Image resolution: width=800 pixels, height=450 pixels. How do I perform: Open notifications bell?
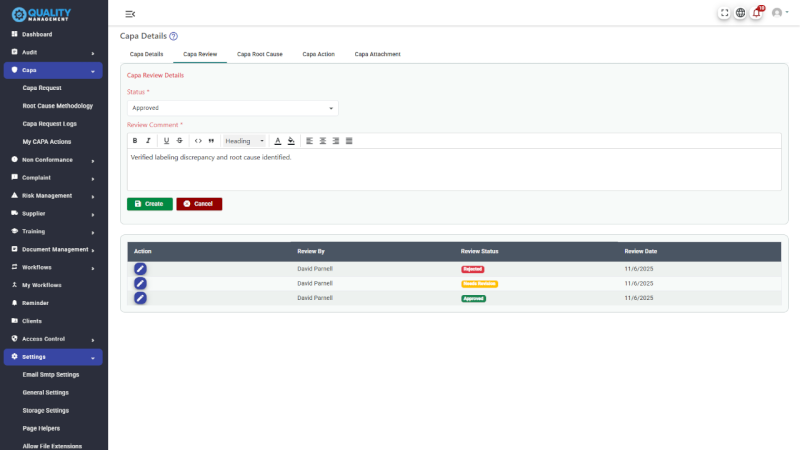click(757, 13)
